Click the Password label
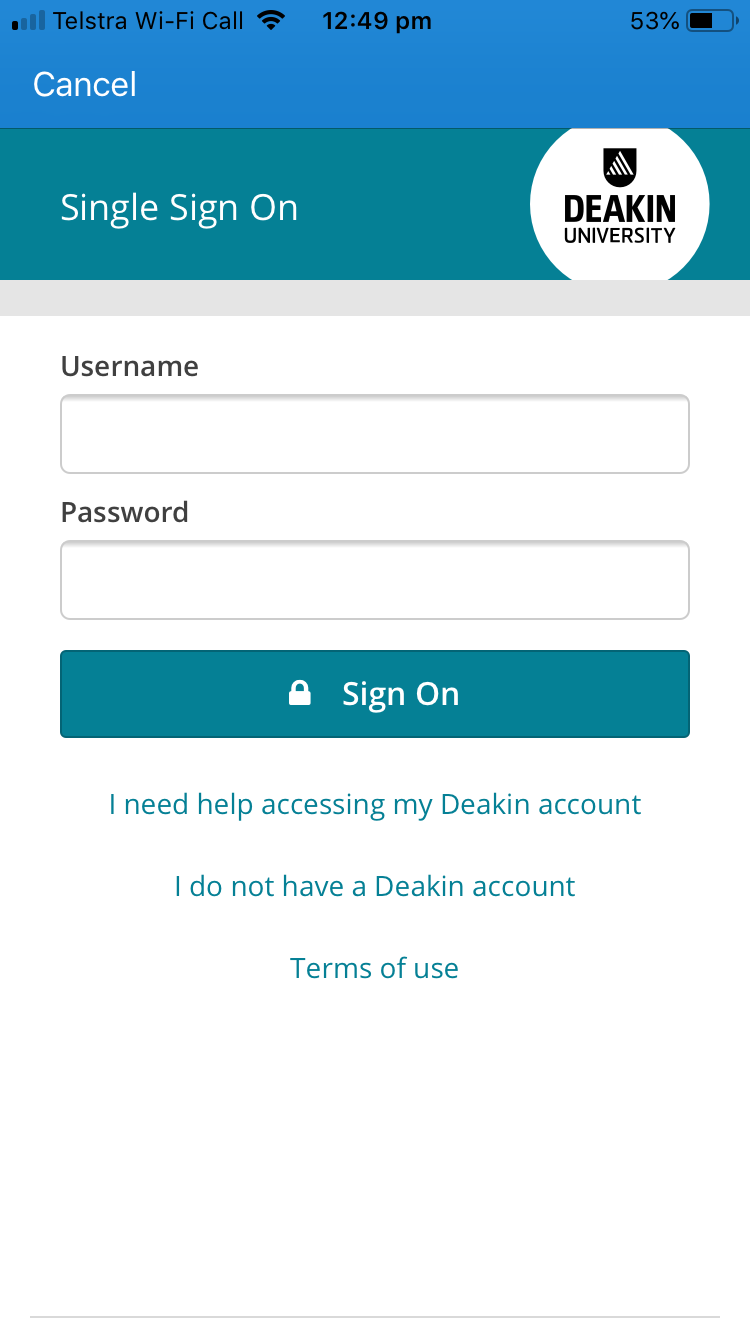This screenshot has height=1334, width=750. (x=125, y=513)
